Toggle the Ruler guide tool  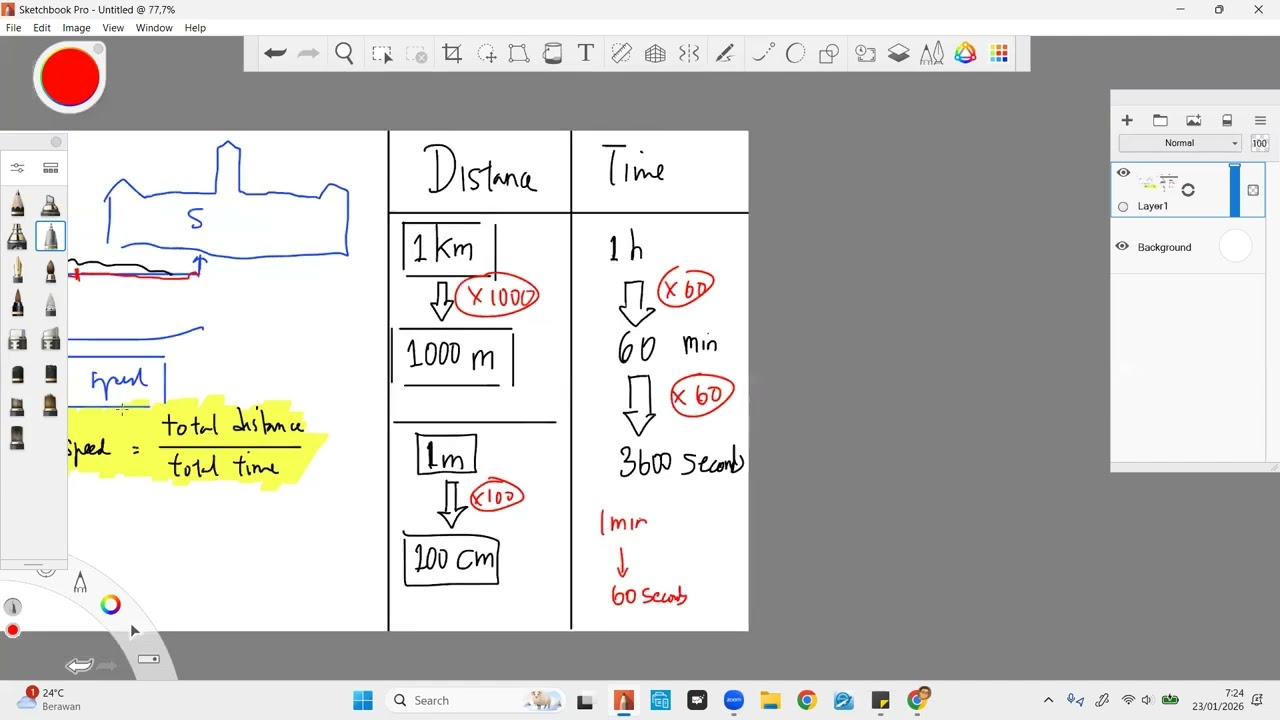click(621, 54)
